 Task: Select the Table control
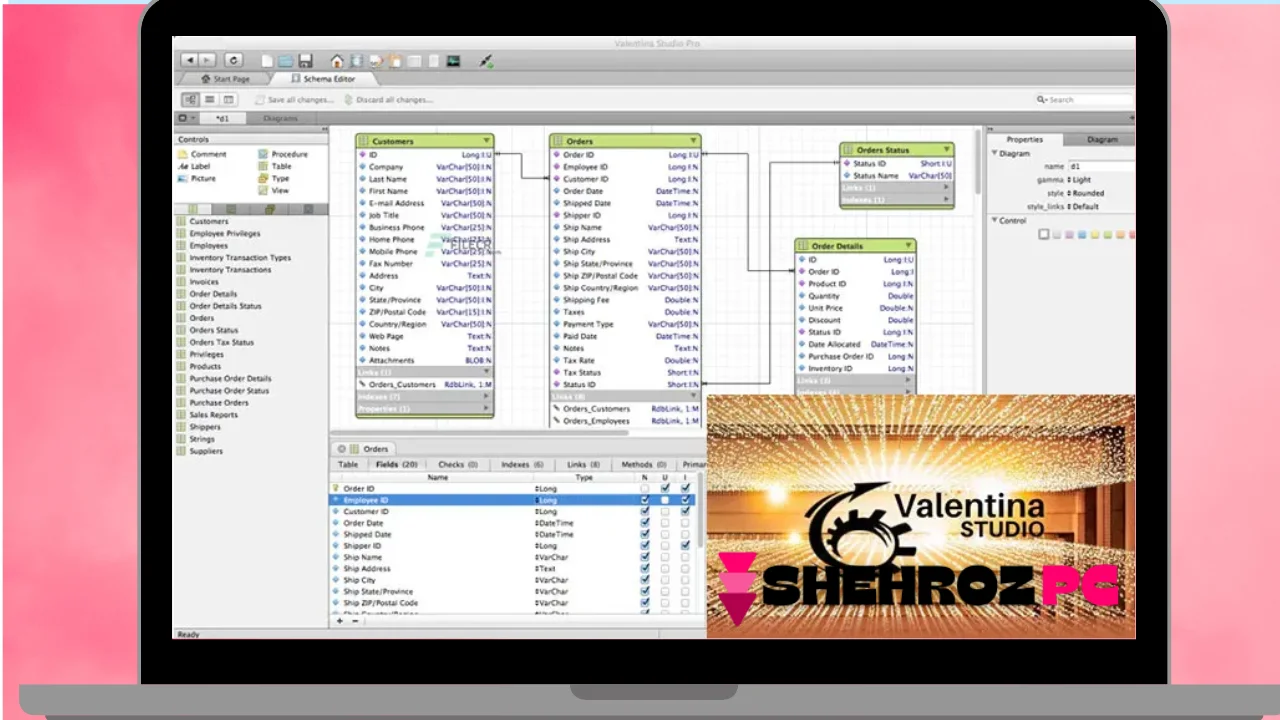click(275, 166)
